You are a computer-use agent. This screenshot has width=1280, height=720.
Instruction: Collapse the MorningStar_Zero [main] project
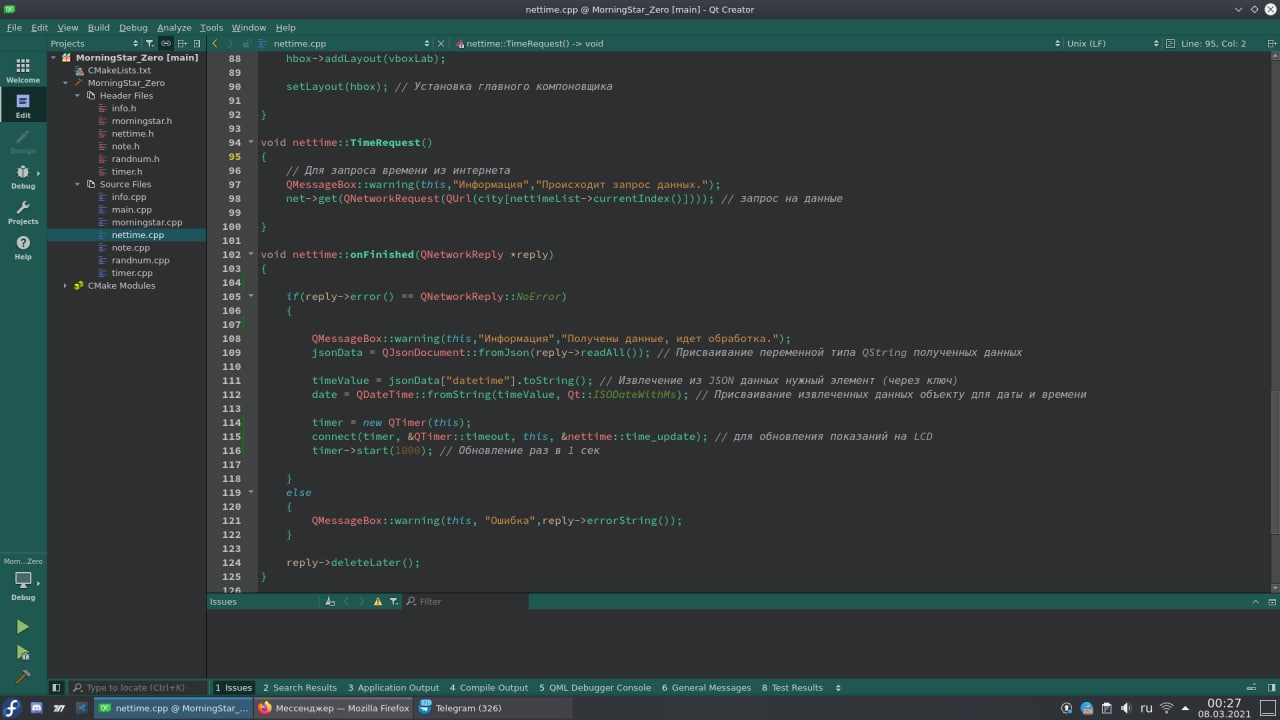[x=54, y=58]
